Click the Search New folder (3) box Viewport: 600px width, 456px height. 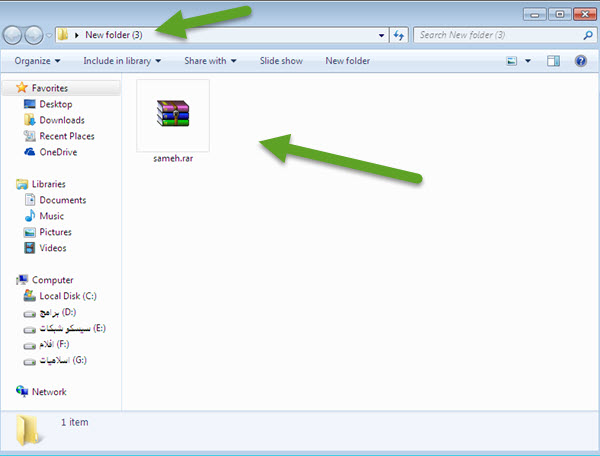pos(504,35)
